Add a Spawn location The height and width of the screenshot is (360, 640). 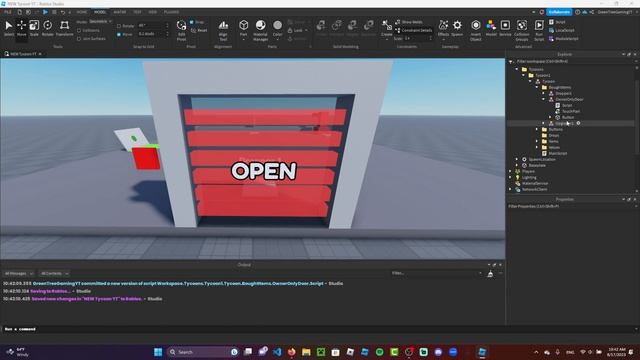[x=457, y=28]
